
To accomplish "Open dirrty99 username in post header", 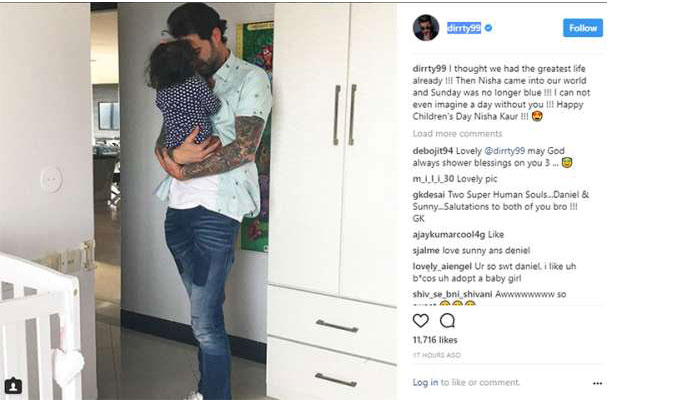I will coord(464,28).
